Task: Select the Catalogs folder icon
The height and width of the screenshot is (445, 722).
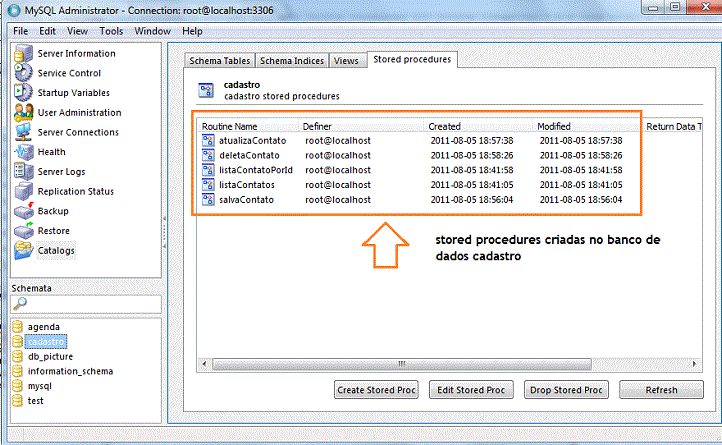Action: click(x=23, y=250)
